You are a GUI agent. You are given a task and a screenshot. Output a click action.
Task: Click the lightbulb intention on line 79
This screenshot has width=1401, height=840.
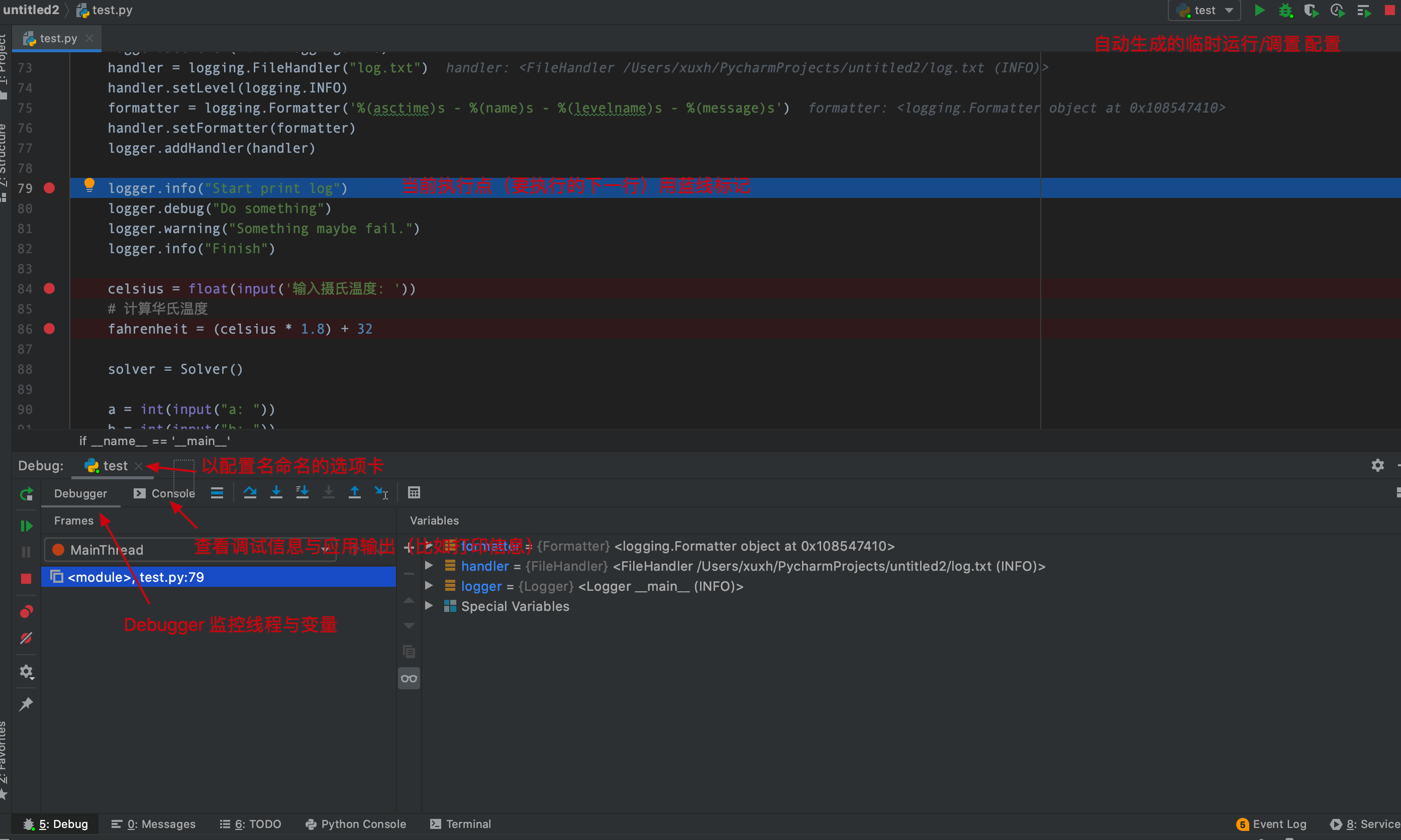tap(89, 185)
